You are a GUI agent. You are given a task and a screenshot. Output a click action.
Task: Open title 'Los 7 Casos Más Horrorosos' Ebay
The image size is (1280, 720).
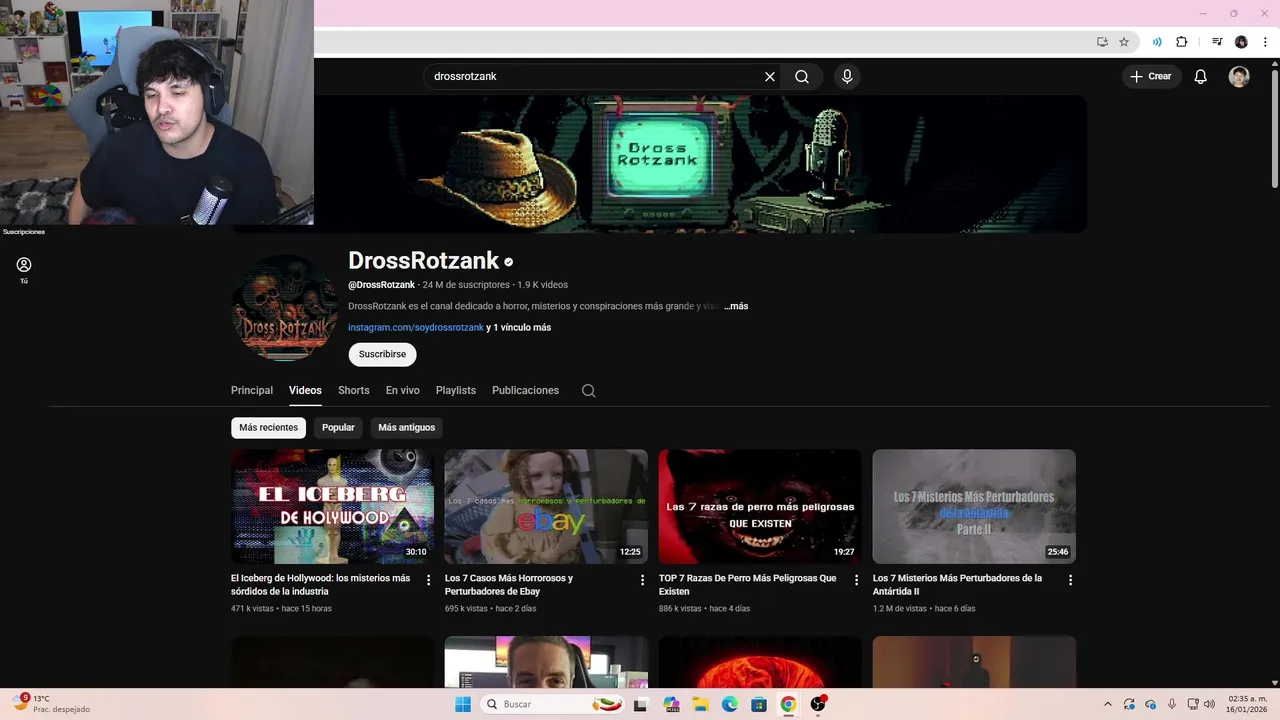[509, 584]
